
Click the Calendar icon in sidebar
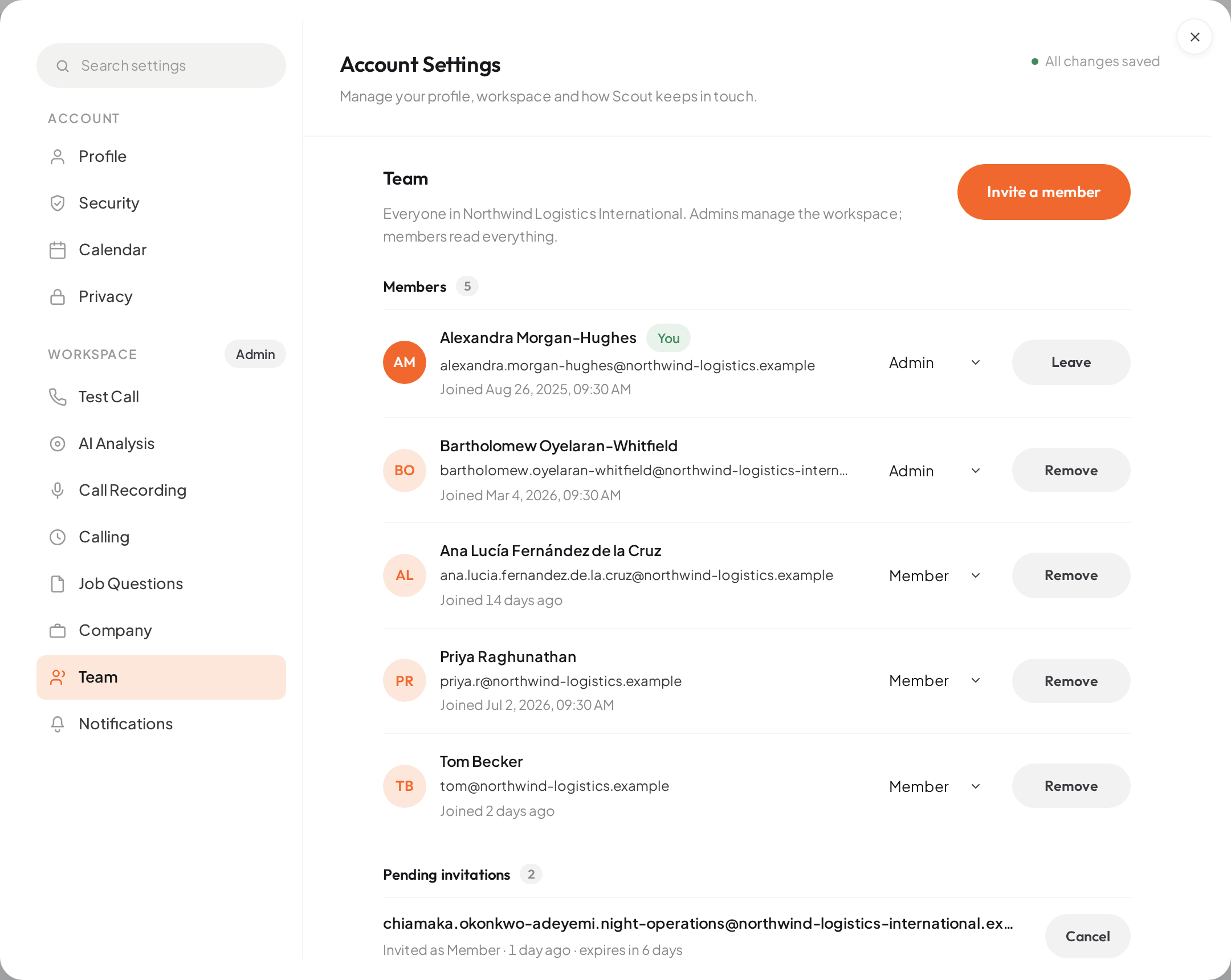[58, 250]
